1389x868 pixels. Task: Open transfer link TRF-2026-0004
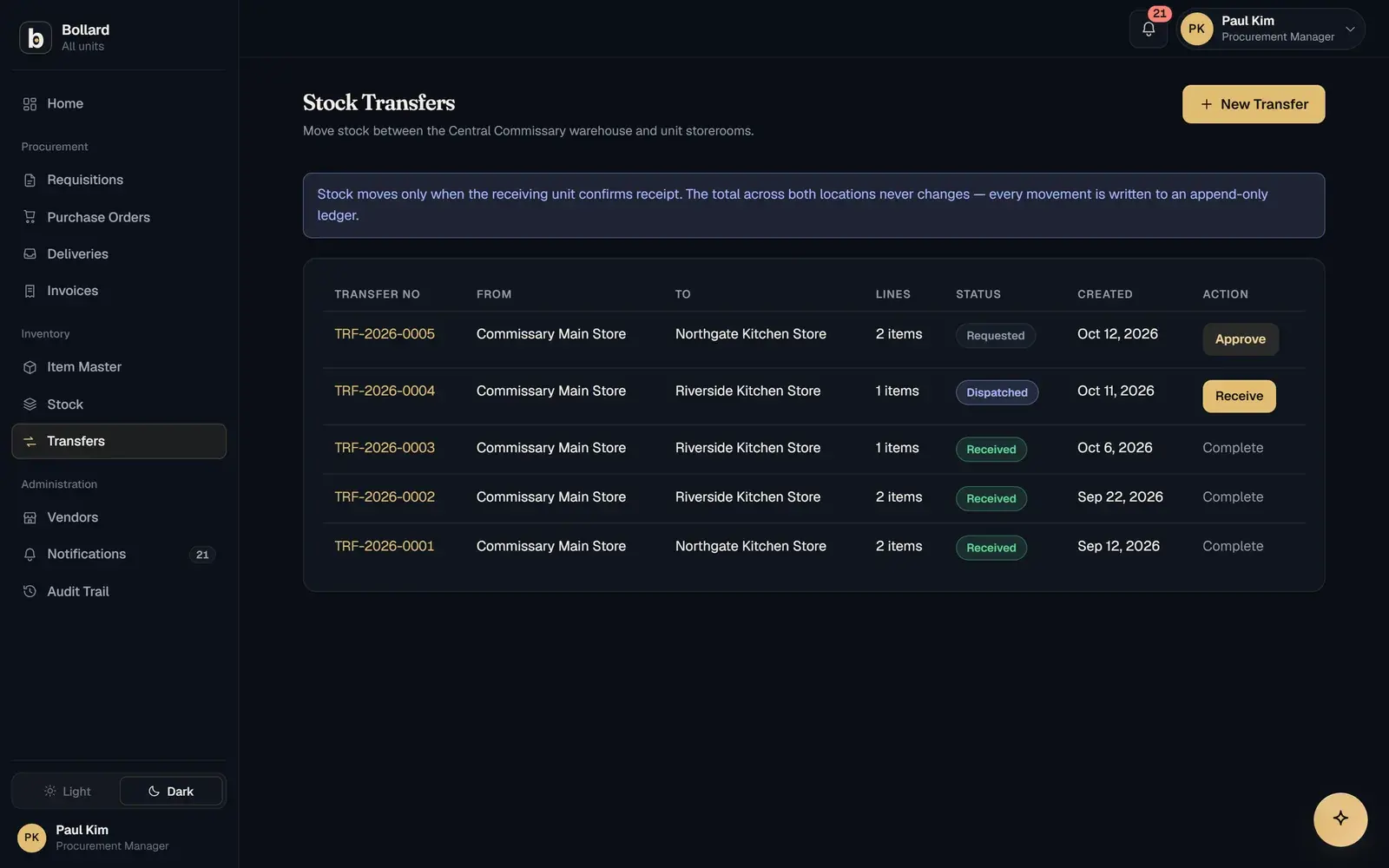[385, 391]
